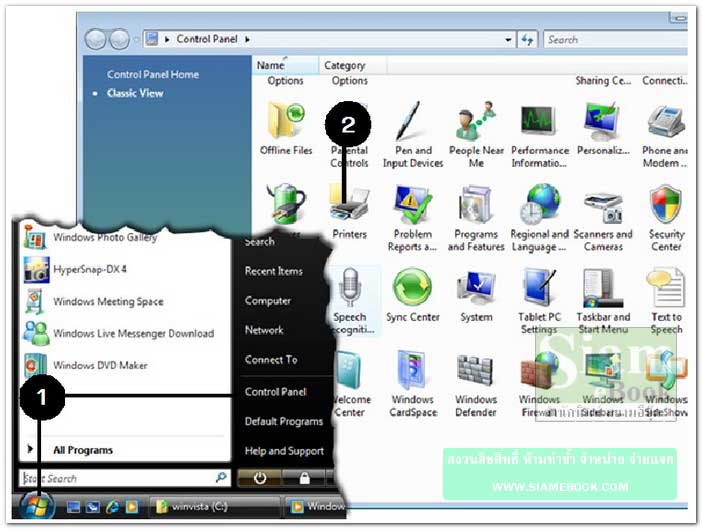
Task: Click the Start menu lock button
Action: pos(304,478)
